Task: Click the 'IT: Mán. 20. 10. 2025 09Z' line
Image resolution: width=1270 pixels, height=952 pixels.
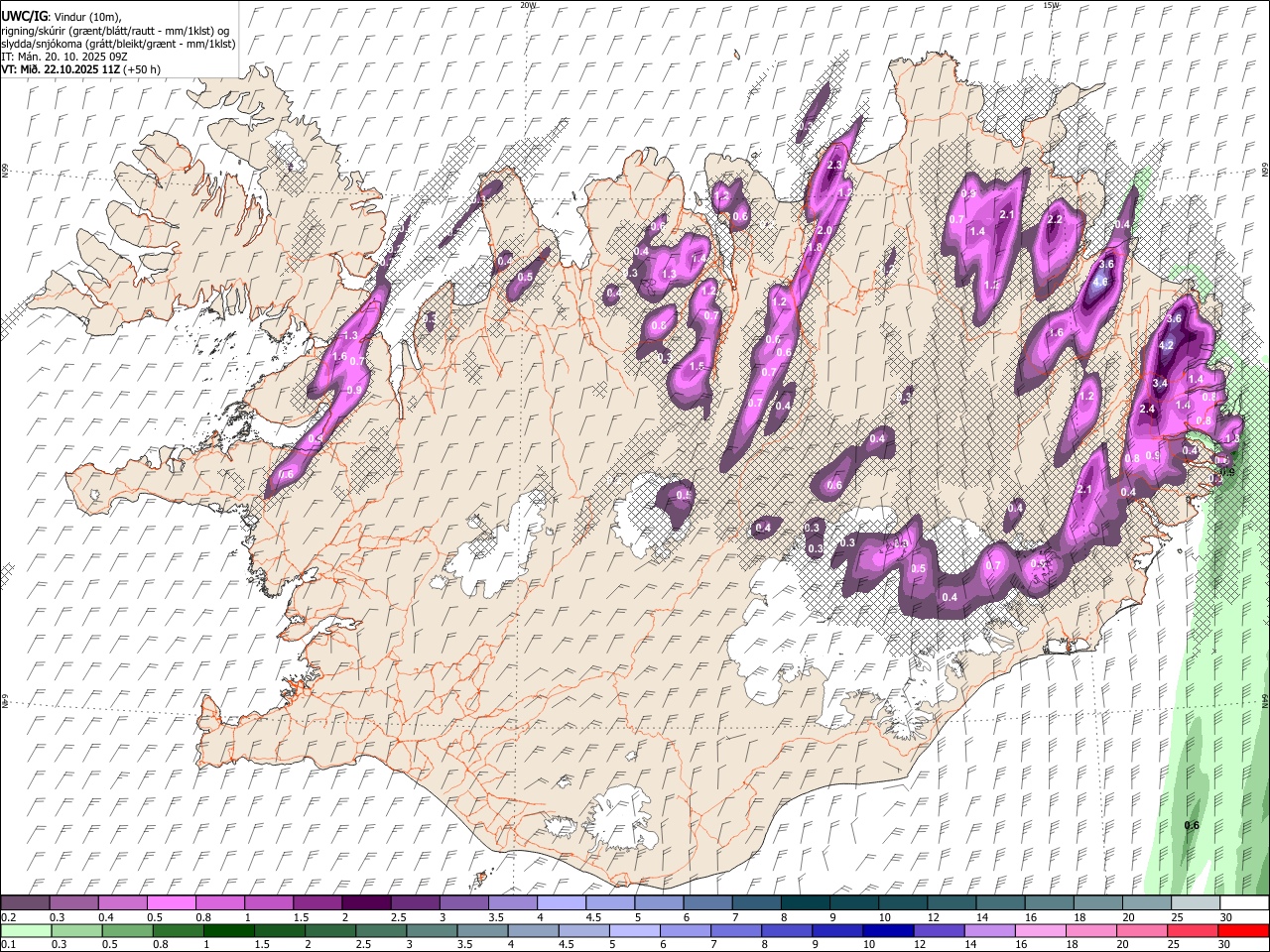Action: (x=63, y=57)
